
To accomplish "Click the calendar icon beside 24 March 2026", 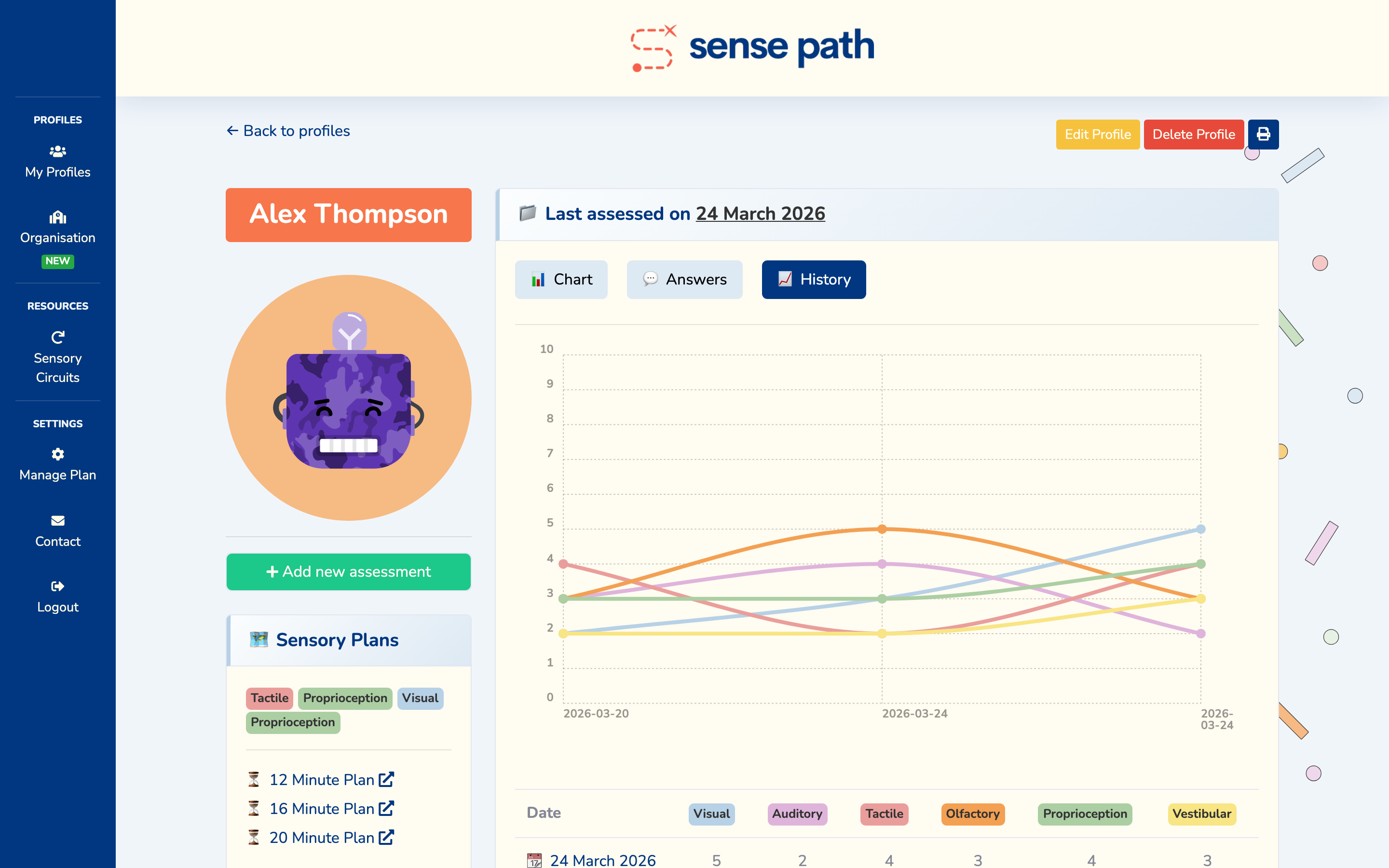I will [x=534, y=859].
